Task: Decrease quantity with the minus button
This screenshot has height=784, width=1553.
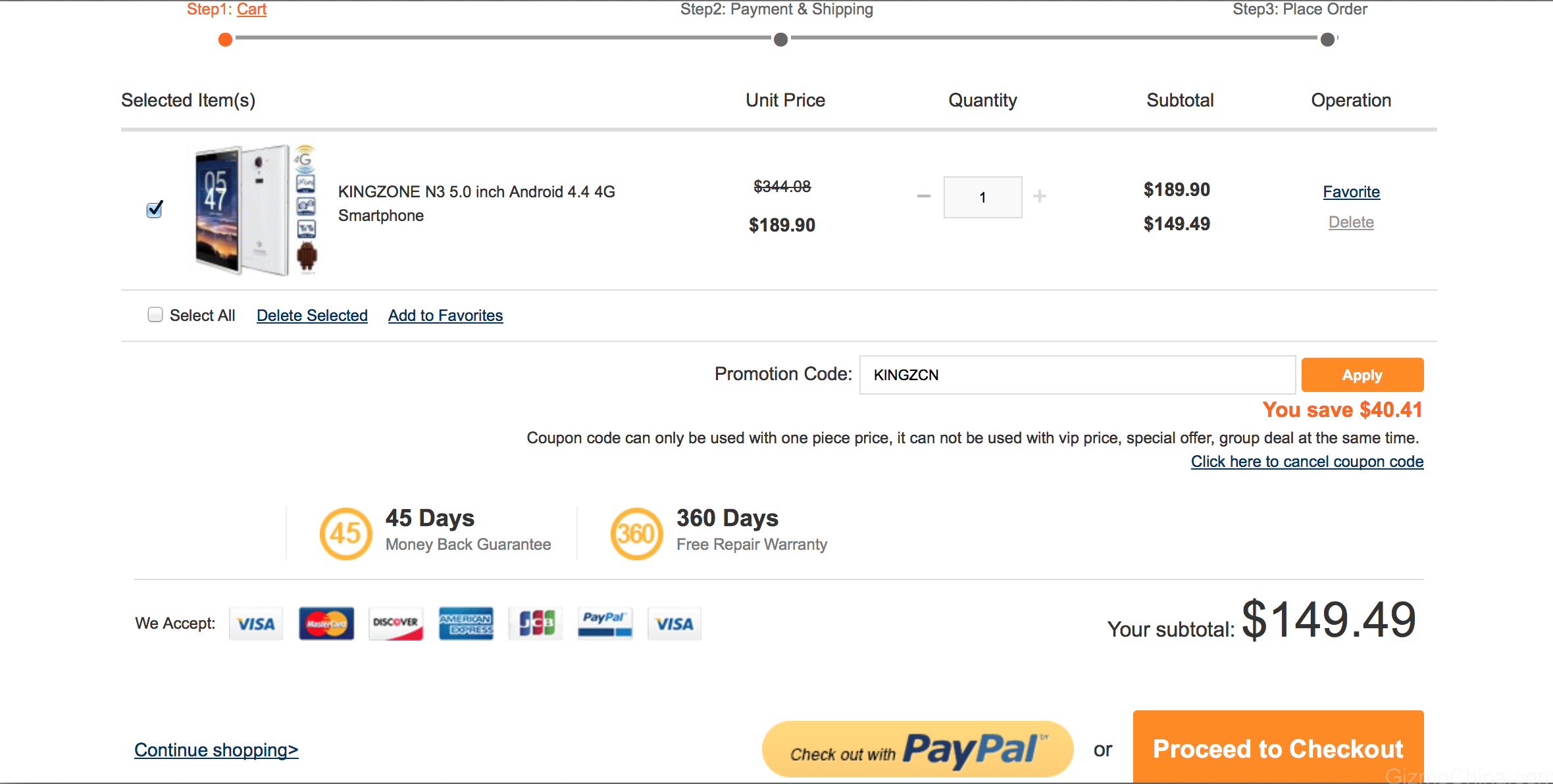Action: 924,196
